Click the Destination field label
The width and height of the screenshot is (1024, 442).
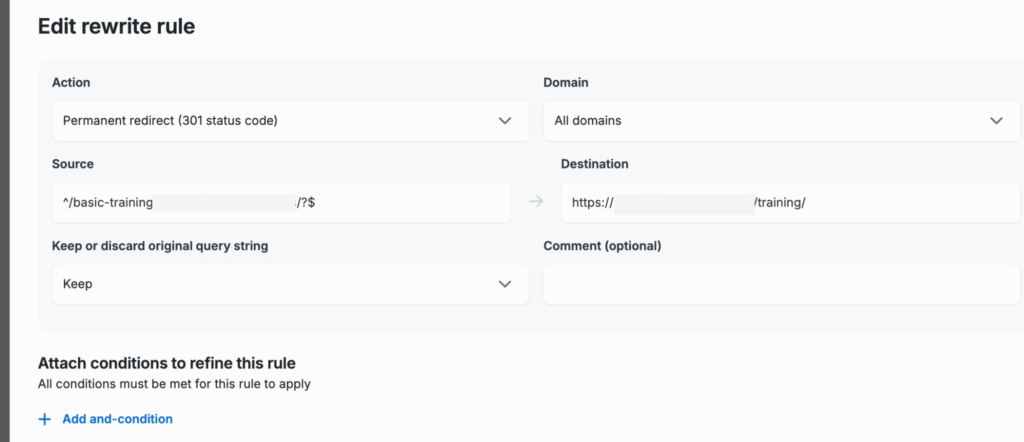[594, 164]
